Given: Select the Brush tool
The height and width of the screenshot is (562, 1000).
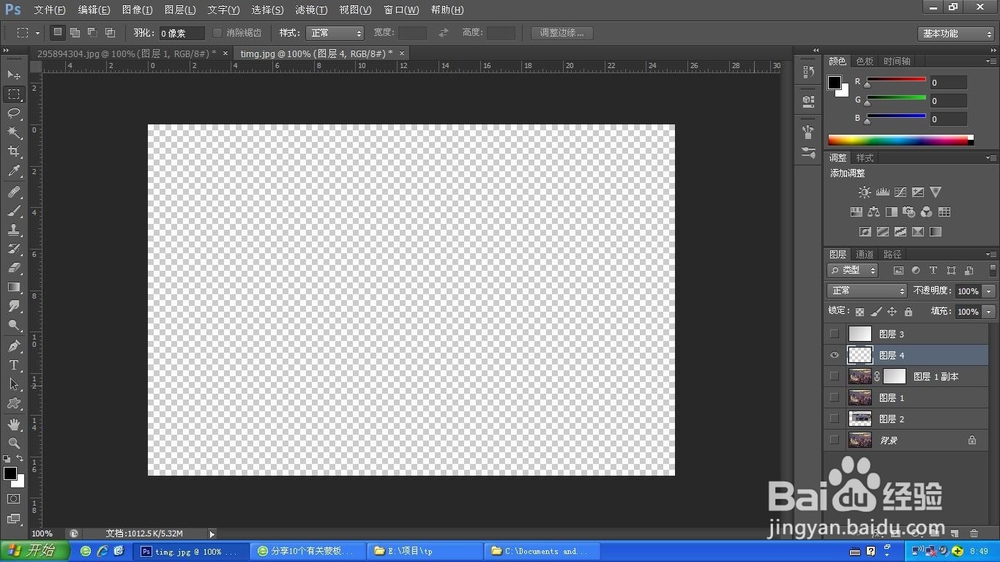Looking at the screenshot, I should [x=13, y=211].
